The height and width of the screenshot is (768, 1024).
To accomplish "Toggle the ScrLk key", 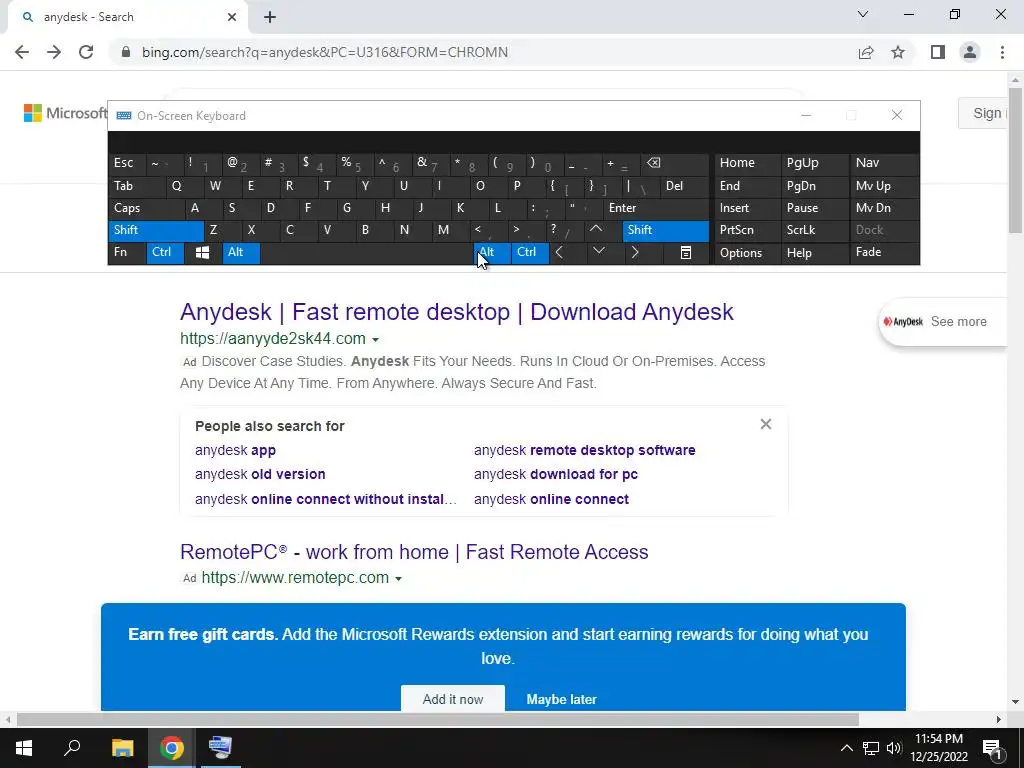I will 814,230.
